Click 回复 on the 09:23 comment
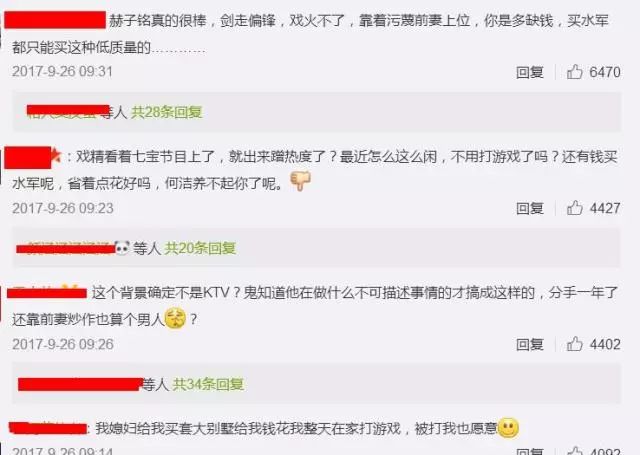640x455 pixels. 530,208
